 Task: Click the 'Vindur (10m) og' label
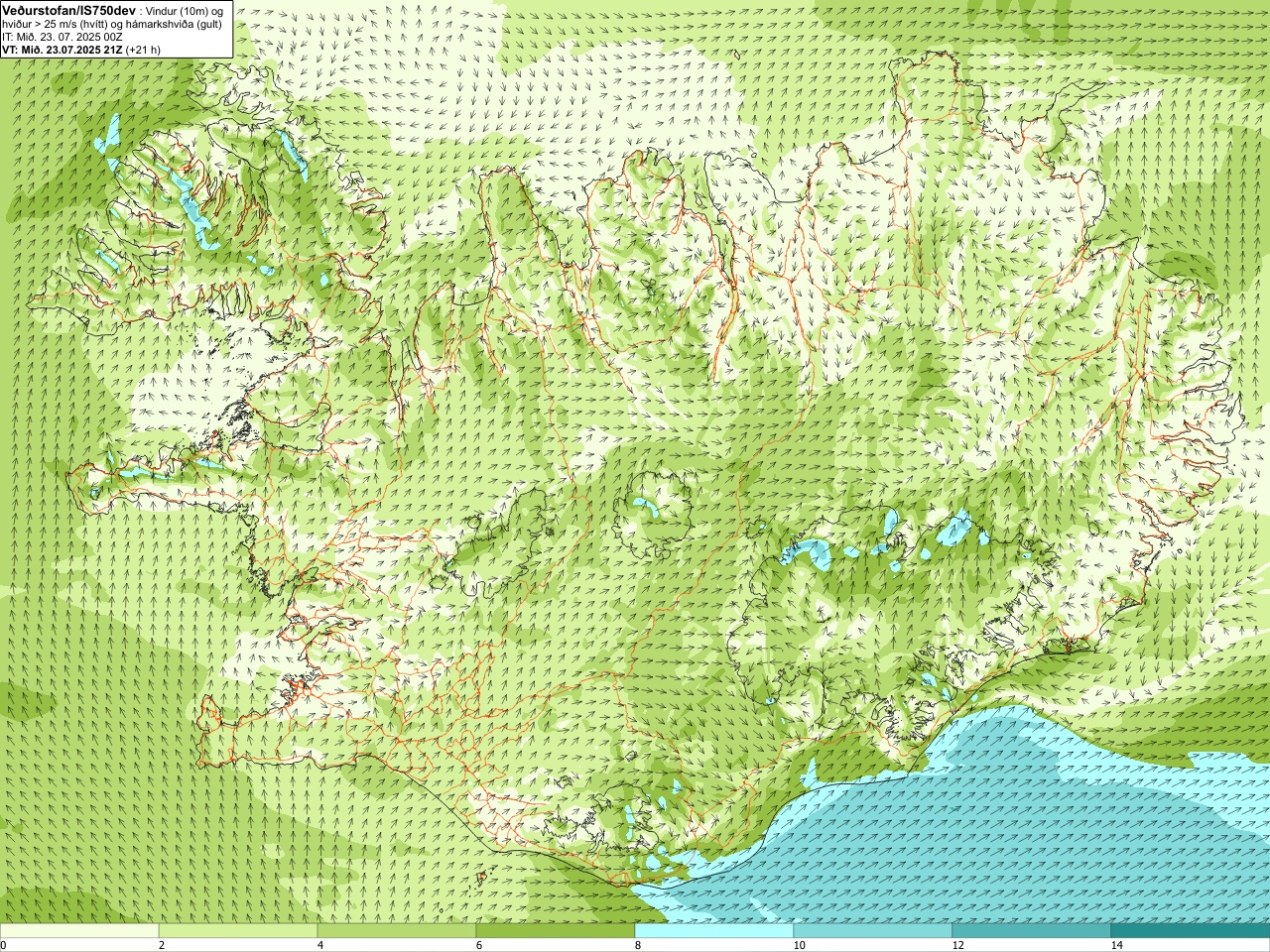click(187, 11)
